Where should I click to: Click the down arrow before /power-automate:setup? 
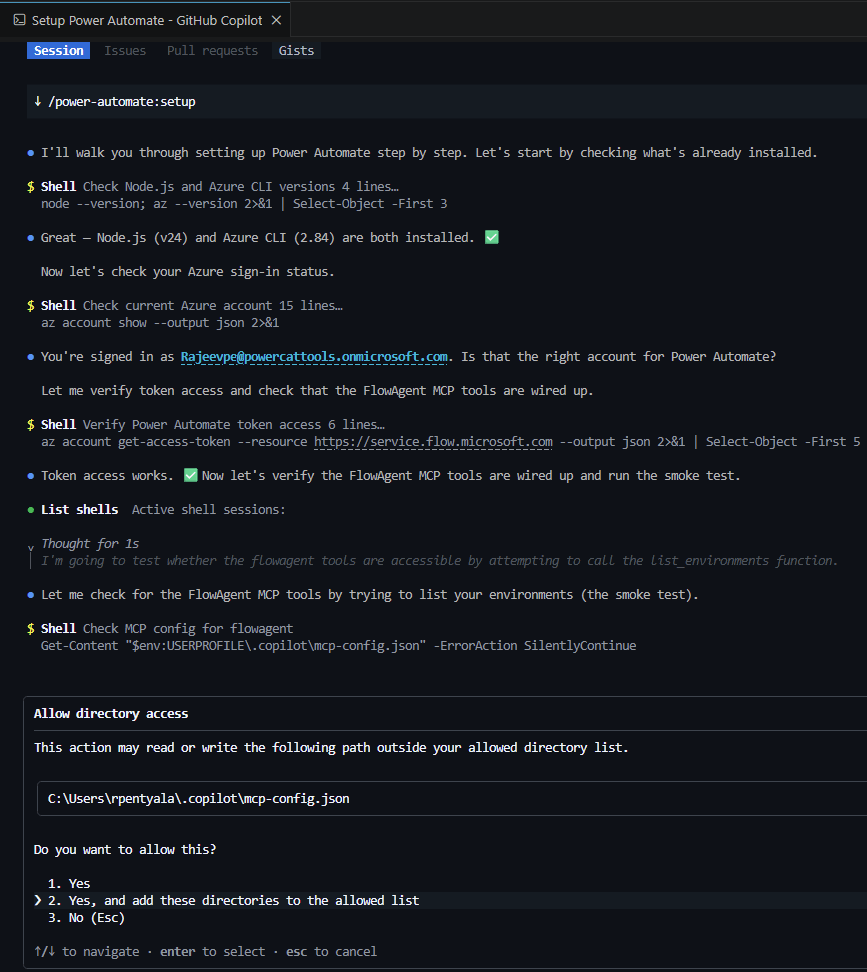tap(38, 101)
